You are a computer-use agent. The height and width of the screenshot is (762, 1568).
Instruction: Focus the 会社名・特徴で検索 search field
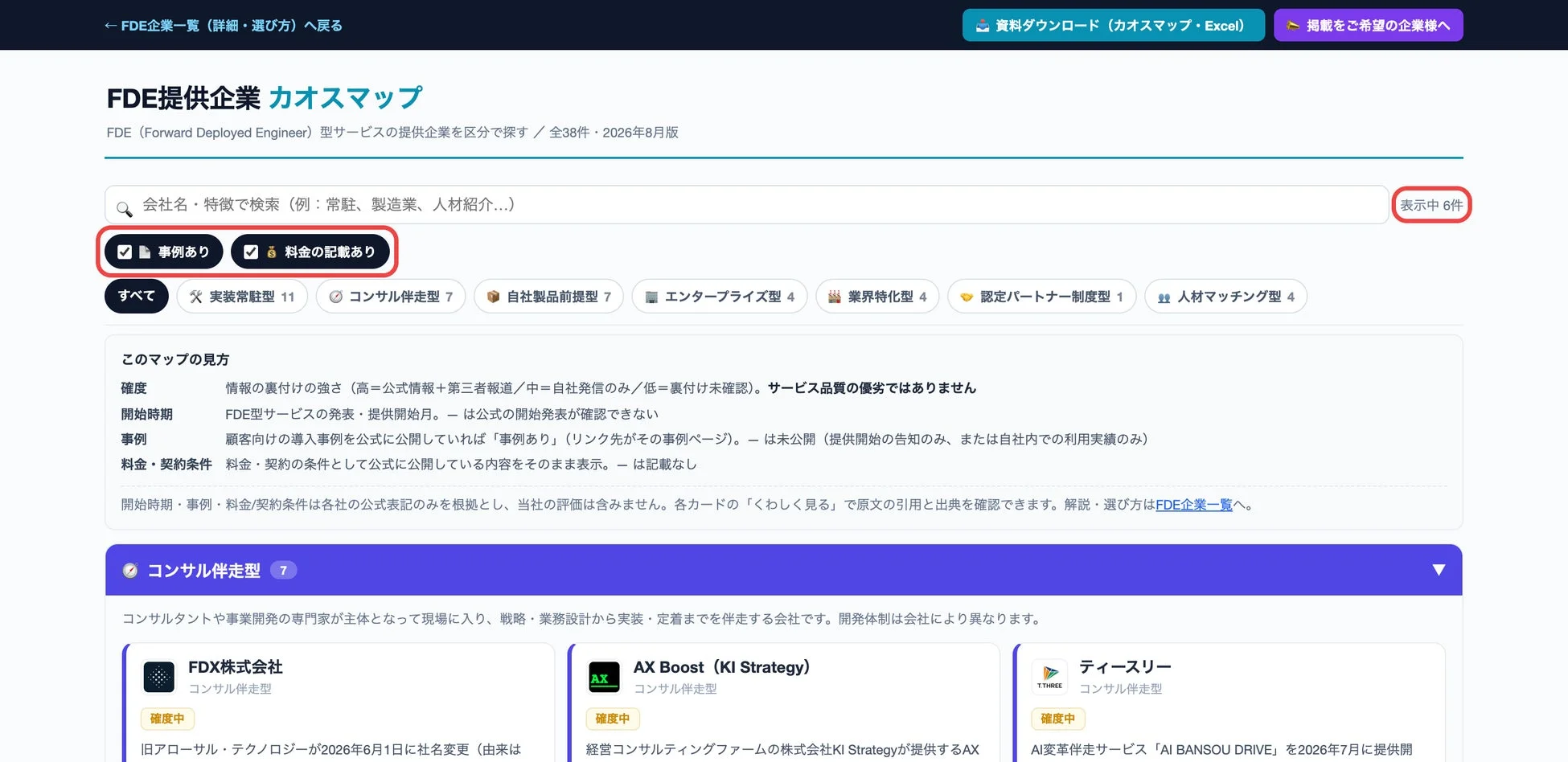point(746,205)
